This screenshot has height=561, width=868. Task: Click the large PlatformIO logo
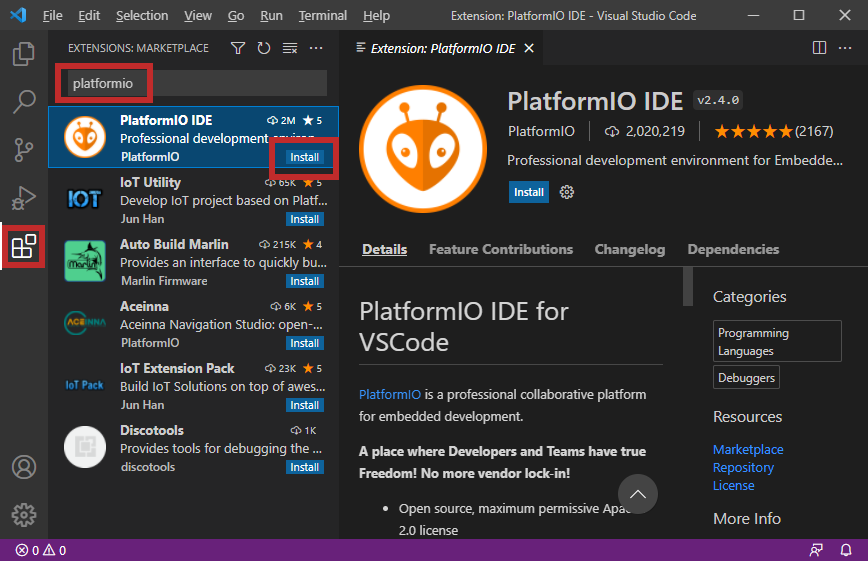pyautogui.click(x=423, y=149)
